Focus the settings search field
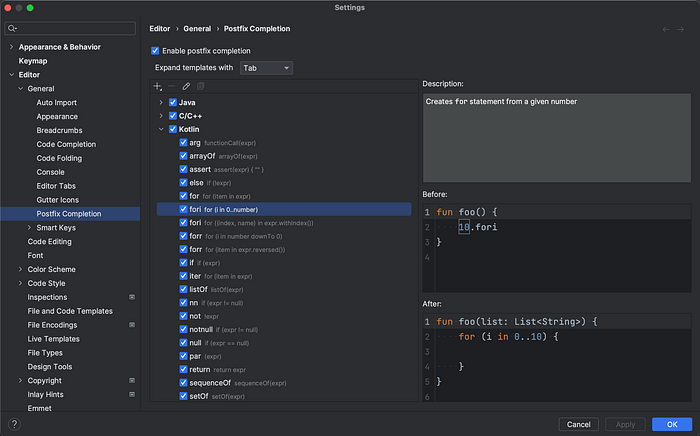This screenshot has height=436, width=700. click(74, 29)
